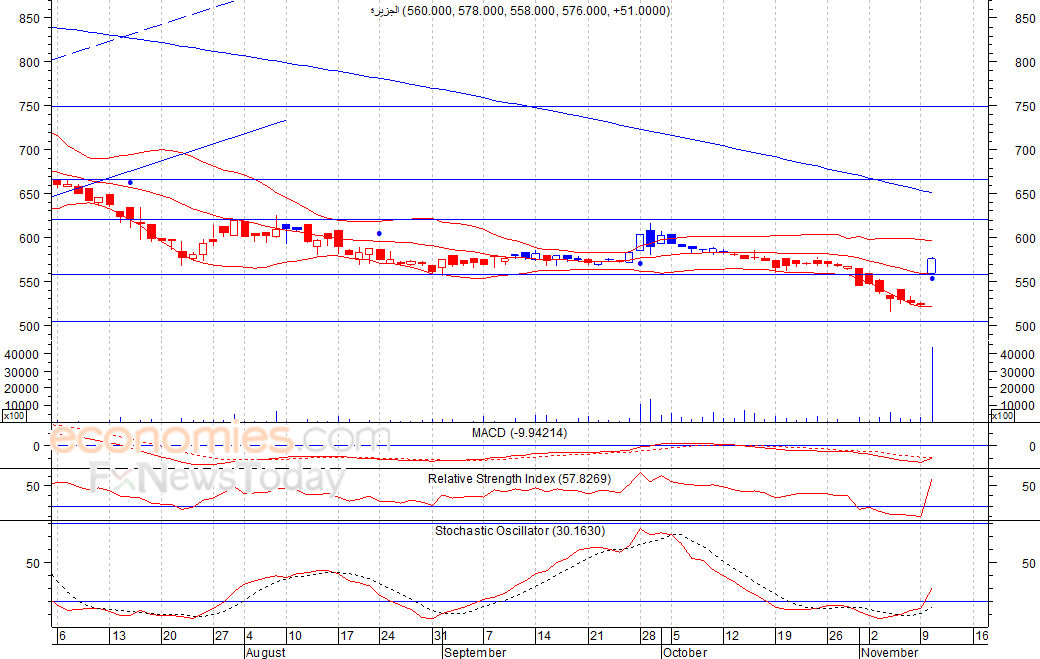Image resolution: width=1040 pixels, height=659 pixels.
Task: Click the 800 label on right price axis
Action: click(1025, 62)
